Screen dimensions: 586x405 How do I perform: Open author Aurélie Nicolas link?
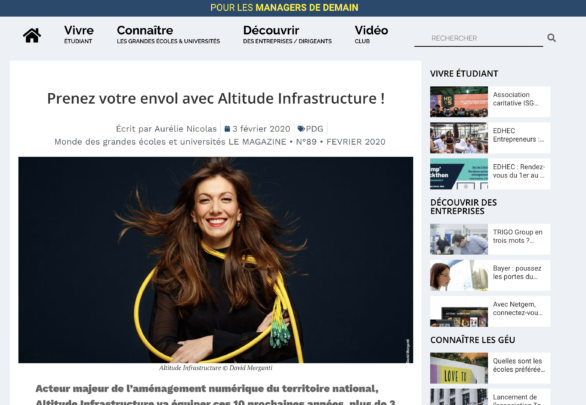185,129
